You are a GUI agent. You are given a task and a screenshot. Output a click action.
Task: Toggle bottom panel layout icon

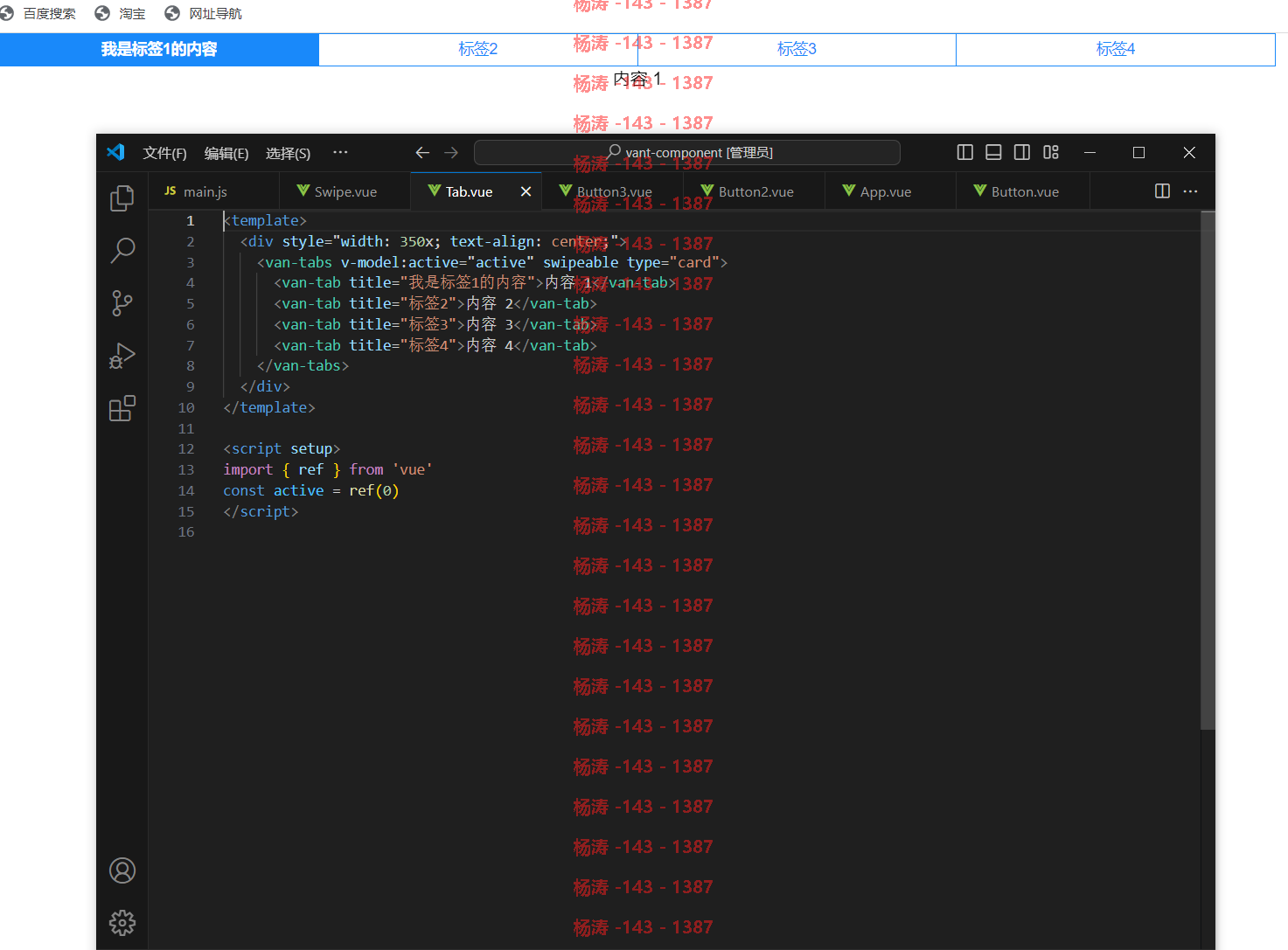(x=993, y=152)
